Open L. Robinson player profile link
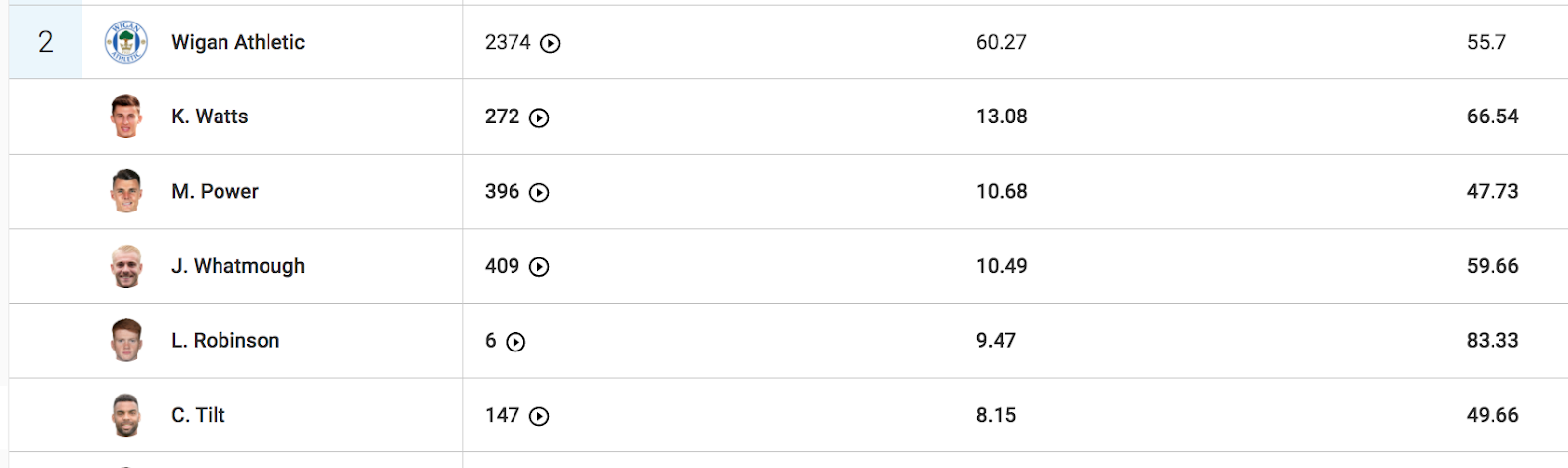This screenshot has width=1568, height=468. tap(225, 341)
